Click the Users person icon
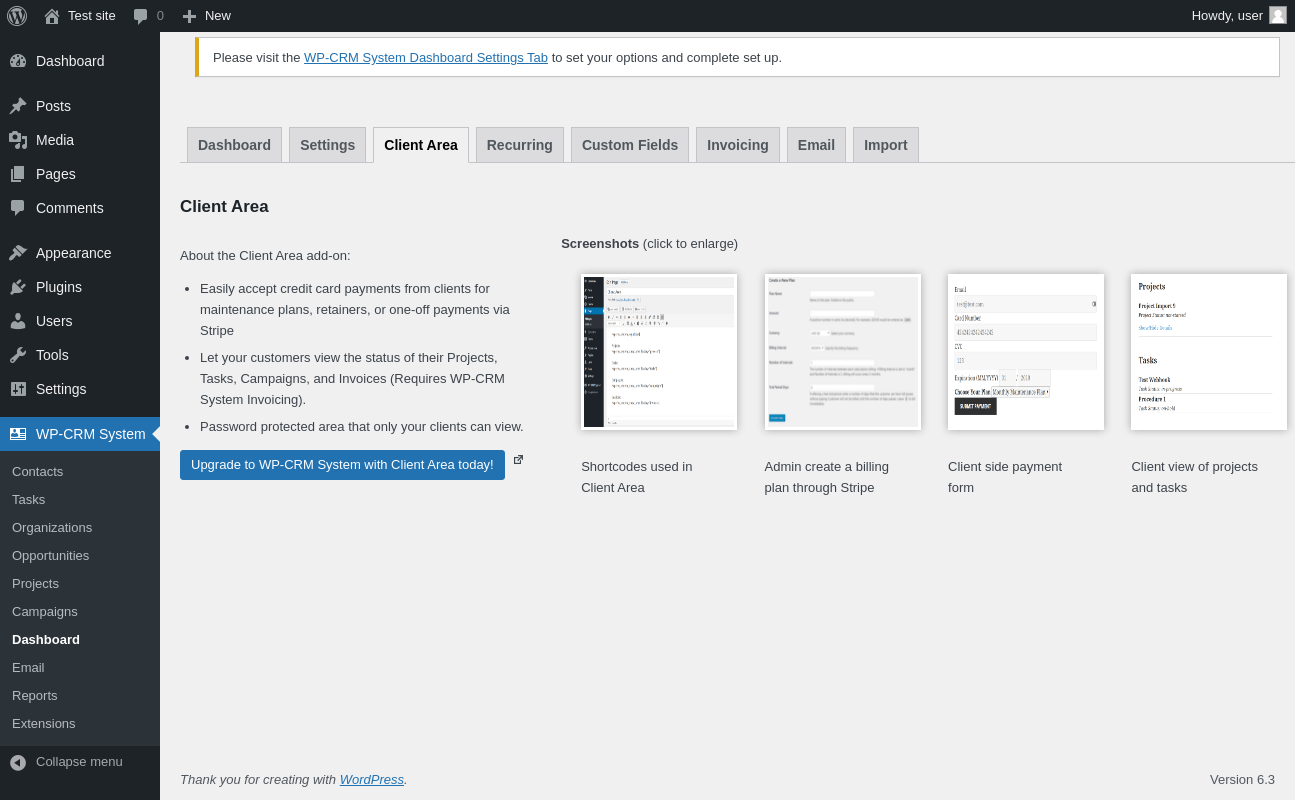This screenshot has width=1295, height=800. pyautogui.click(x=18, y=321)
